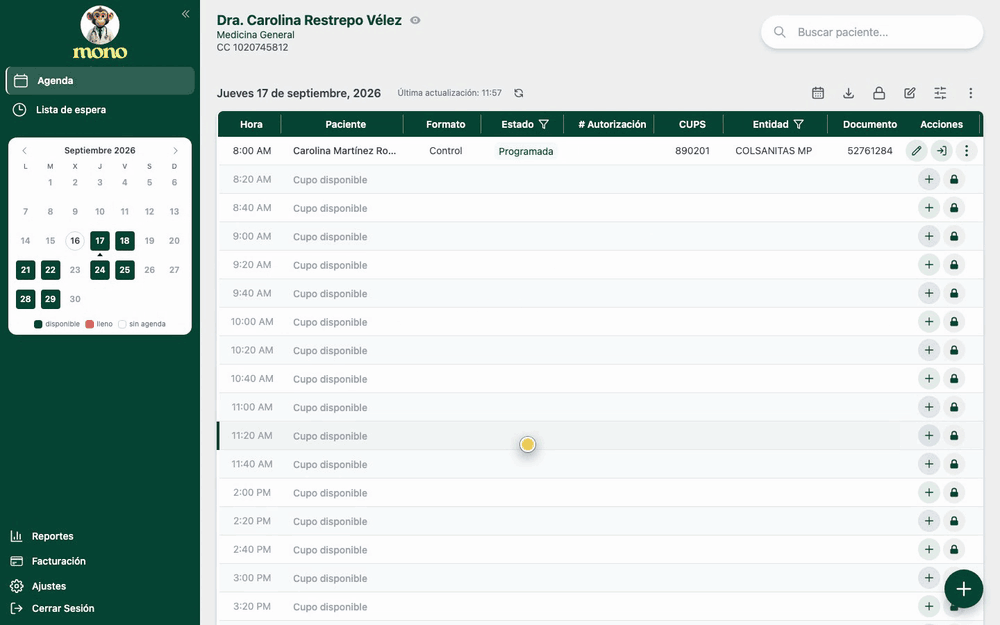Click the CUPS column header
This screenshot has height=625, width=1000.
click(x=692, y=124)
